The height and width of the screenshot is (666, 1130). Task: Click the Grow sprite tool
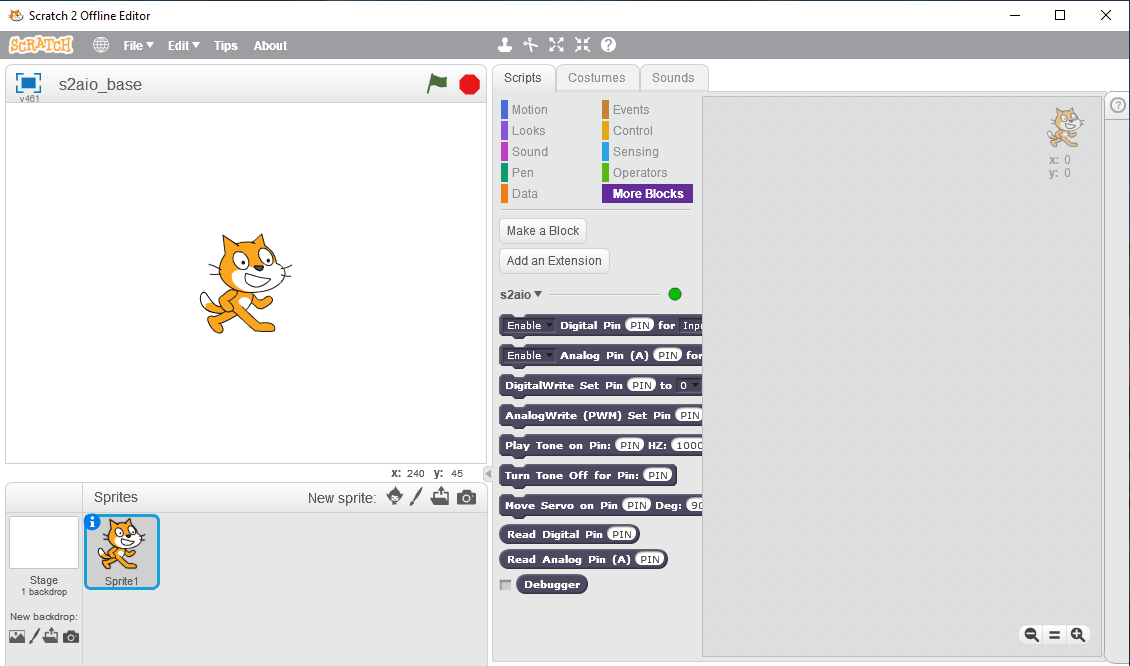556,44
